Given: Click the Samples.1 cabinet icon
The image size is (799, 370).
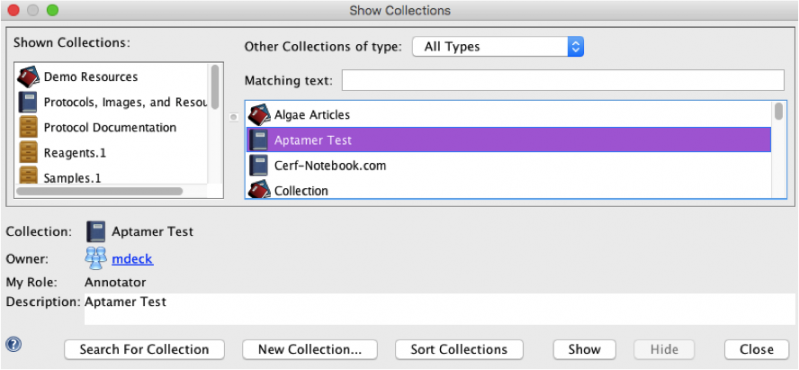Looking at the screenshot, I should (29, 175).
